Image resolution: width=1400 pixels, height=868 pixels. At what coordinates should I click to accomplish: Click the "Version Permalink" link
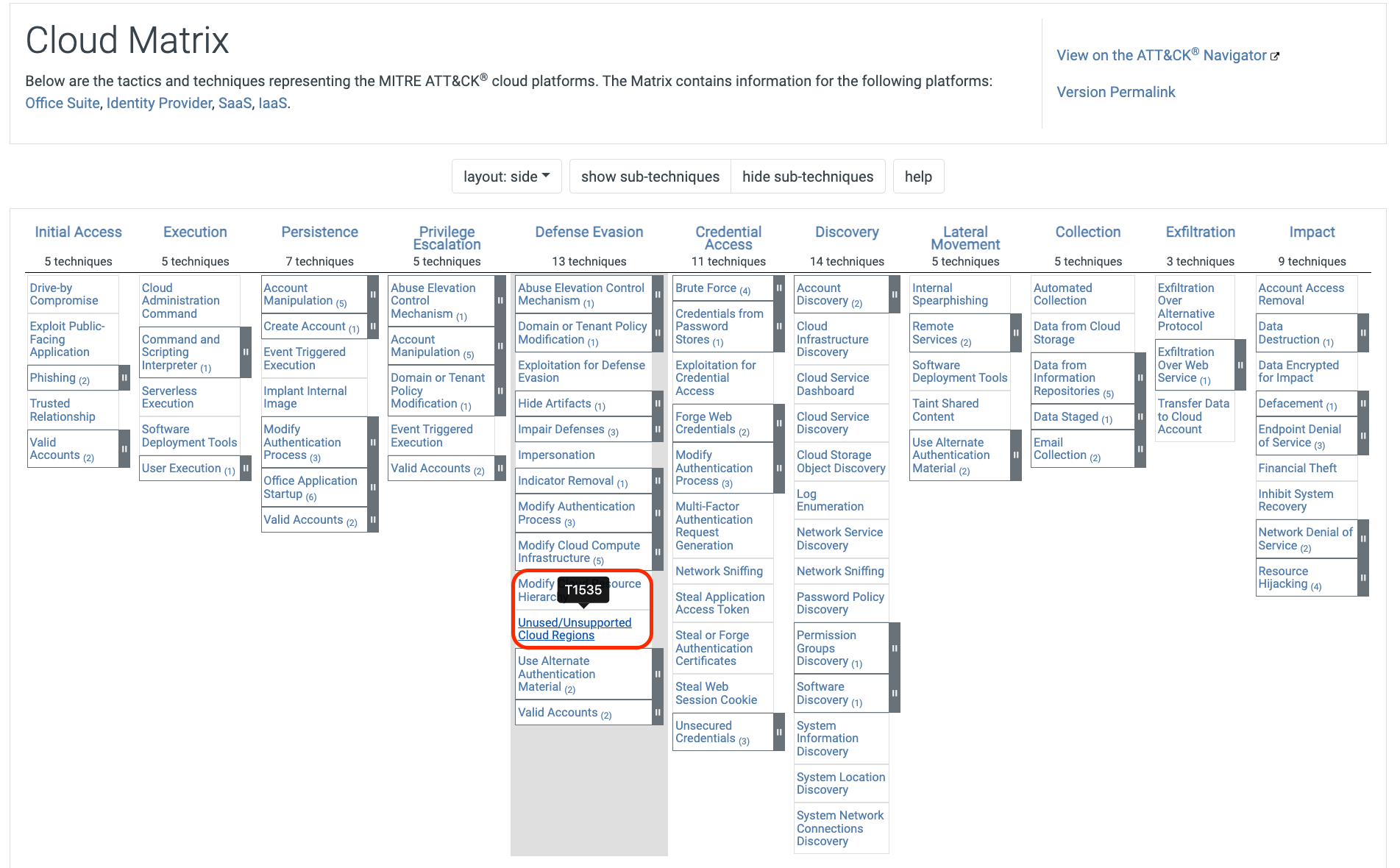(x=1116, y=91)
